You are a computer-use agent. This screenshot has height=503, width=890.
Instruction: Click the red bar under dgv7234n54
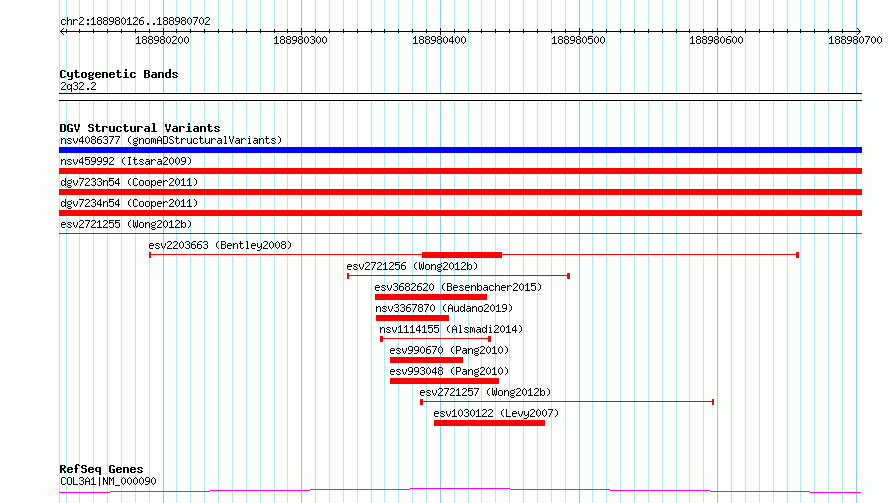click(460, 213)
